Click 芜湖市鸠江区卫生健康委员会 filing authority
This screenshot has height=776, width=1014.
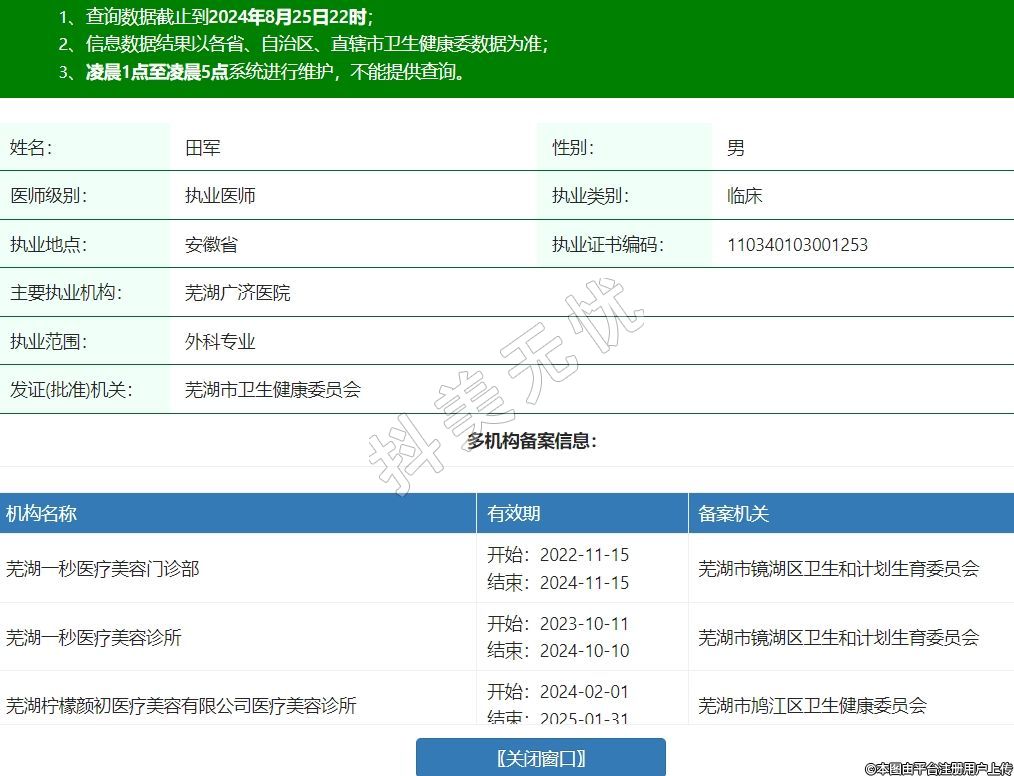coord(812,705)
